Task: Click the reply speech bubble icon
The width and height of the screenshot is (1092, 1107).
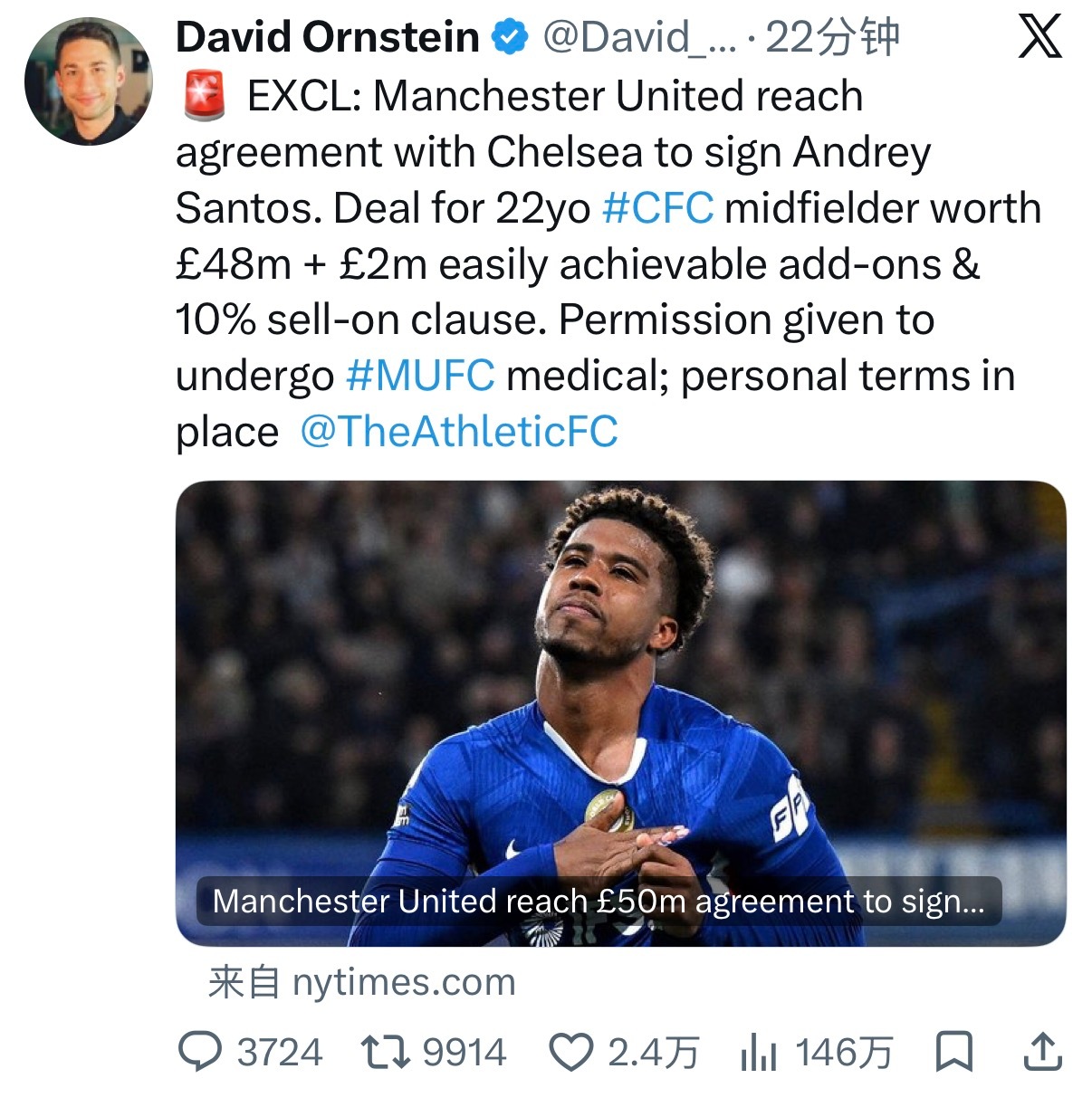Action: (x=200, y=1052)
